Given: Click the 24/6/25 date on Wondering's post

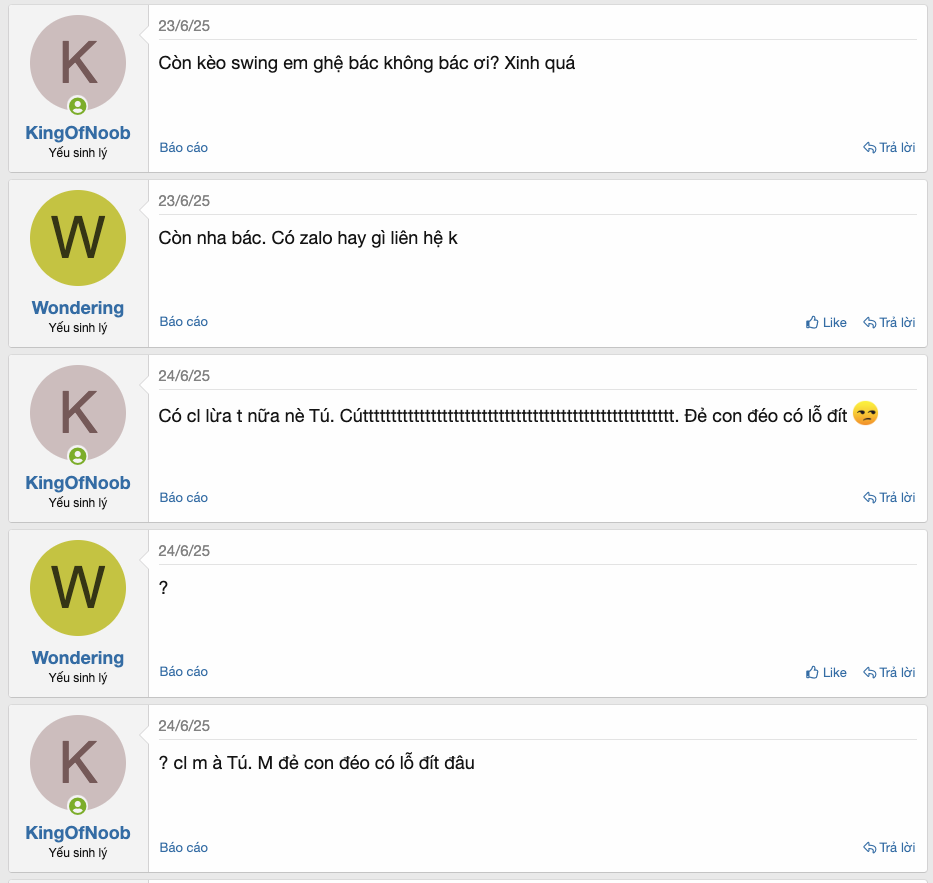Looking at the screenshot, I should click(x=184, y=551).
